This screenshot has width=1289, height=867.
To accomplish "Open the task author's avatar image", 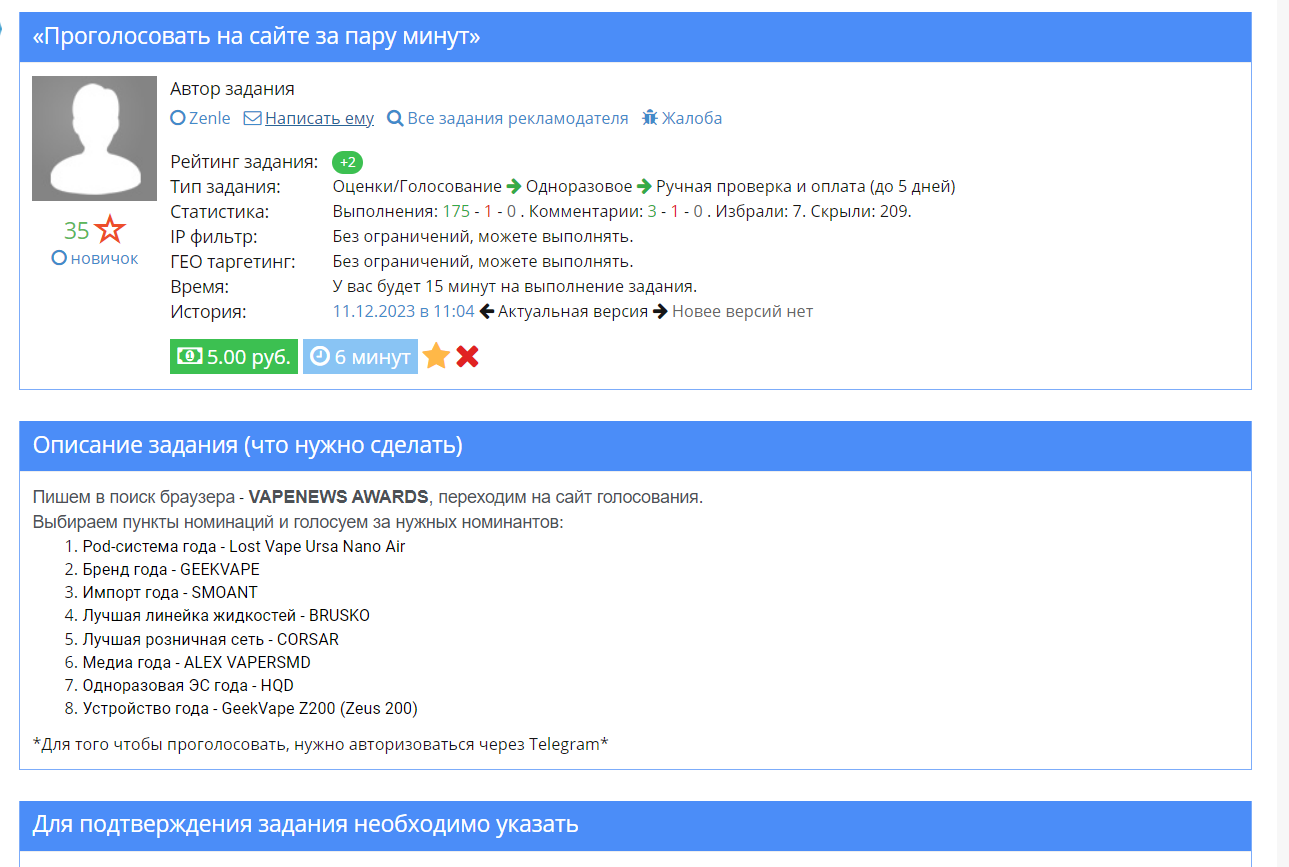I will [x=94, y=138].
